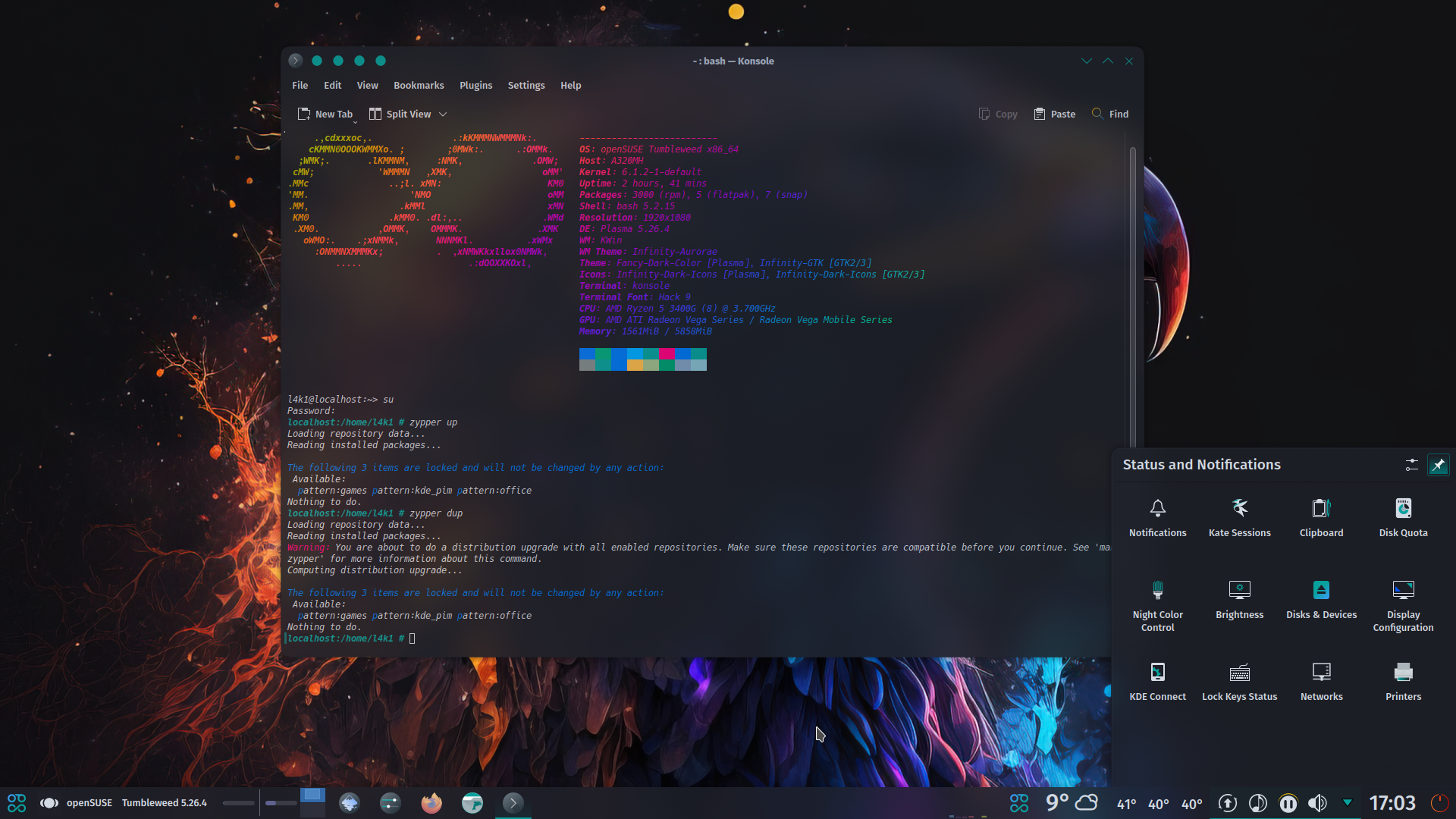The height and width of the screenshot is (819, 1456).
Task: Open System Settings from taskbar
Action: (391, 803)
